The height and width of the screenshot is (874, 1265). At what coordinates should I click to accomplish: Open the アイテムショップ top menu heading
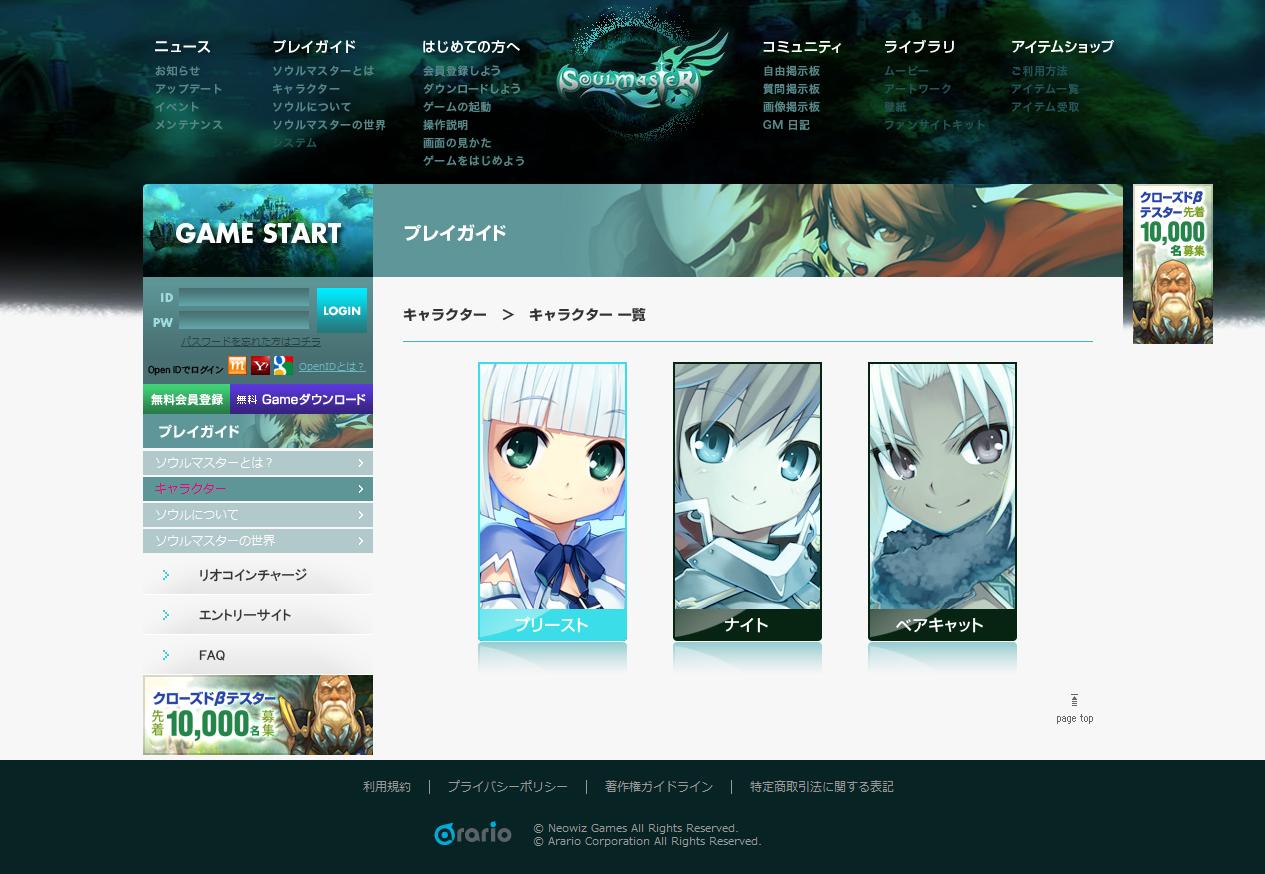1062,47
